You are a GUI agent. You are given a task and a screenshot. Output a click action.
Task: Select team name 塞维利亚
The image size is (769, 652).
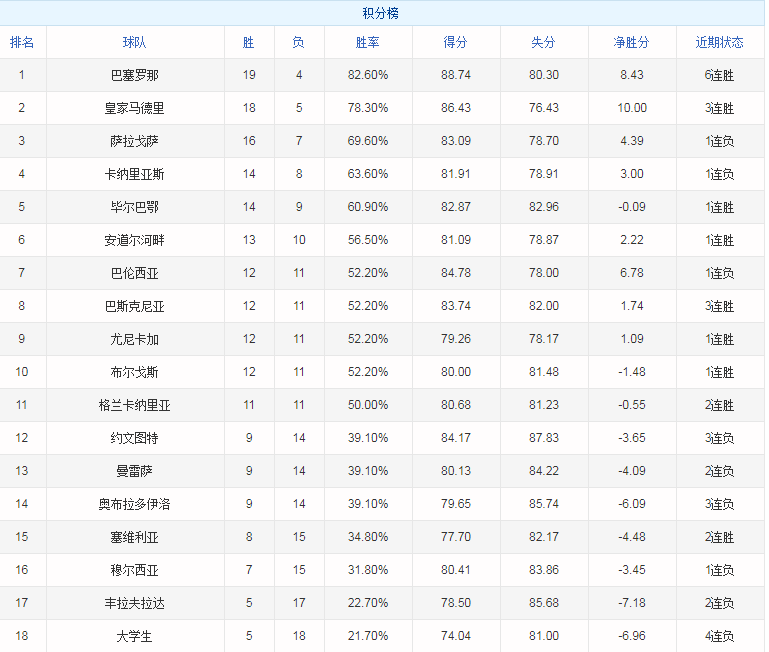[x=134, y=537]
